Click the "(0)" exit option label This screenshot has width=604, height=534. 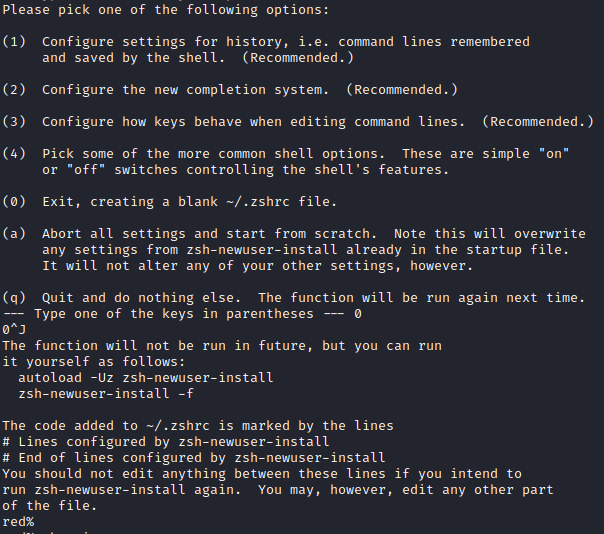tap(14, 202)
